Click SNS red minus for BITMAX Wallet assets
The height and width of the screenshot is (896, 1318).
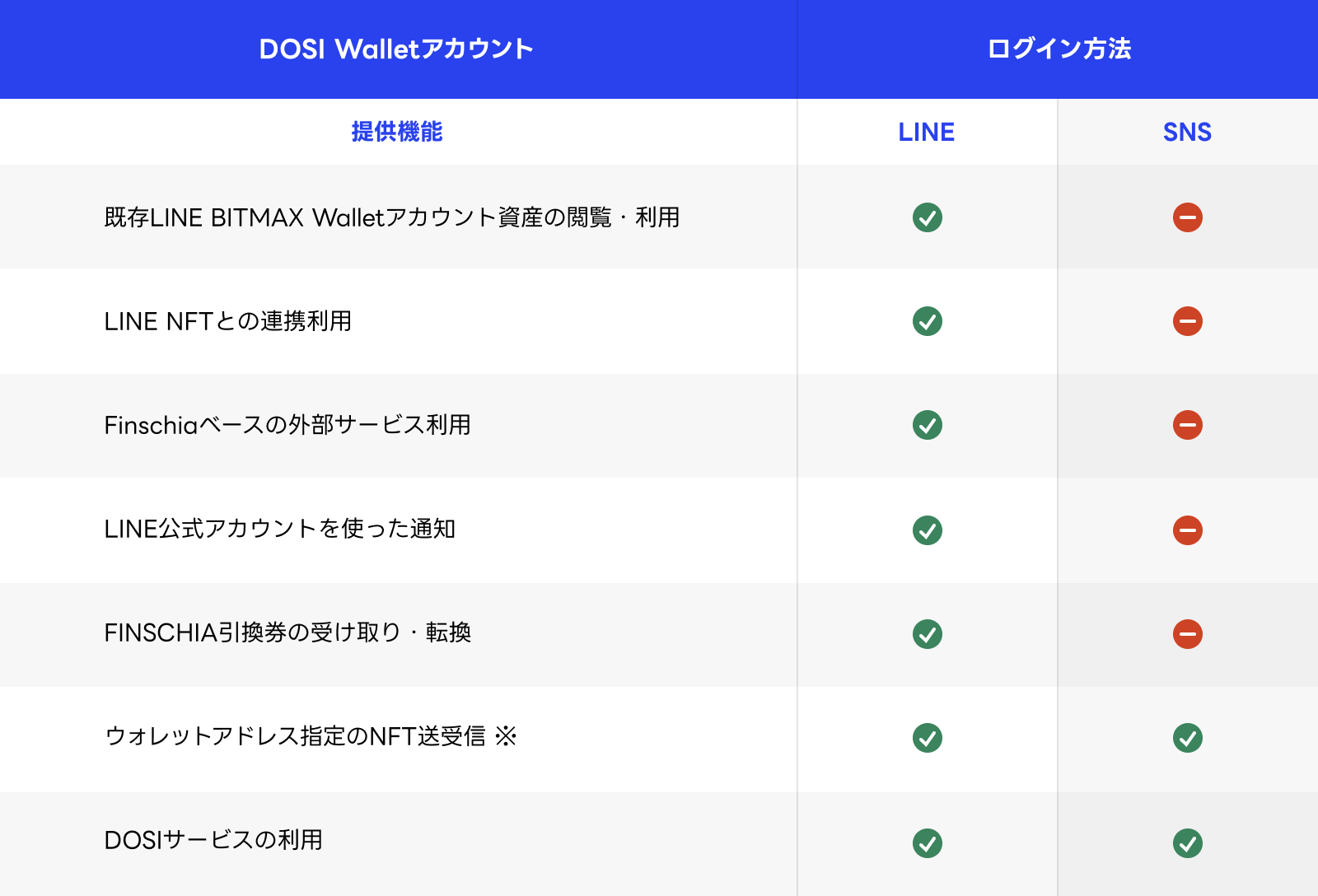1187,217
